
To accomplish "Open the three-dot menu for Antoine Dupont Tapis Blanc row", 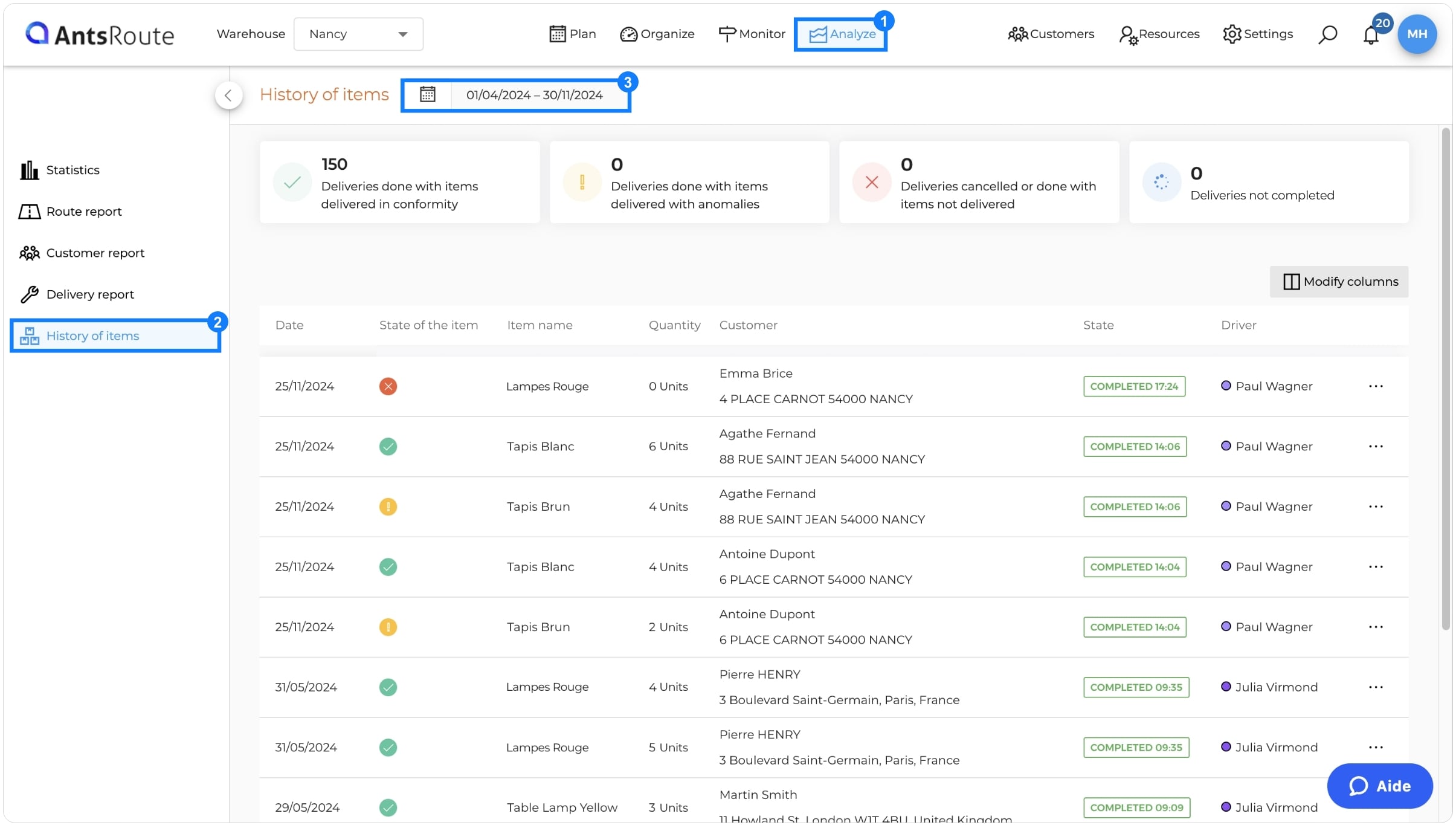I will (x=1376, y=567).
